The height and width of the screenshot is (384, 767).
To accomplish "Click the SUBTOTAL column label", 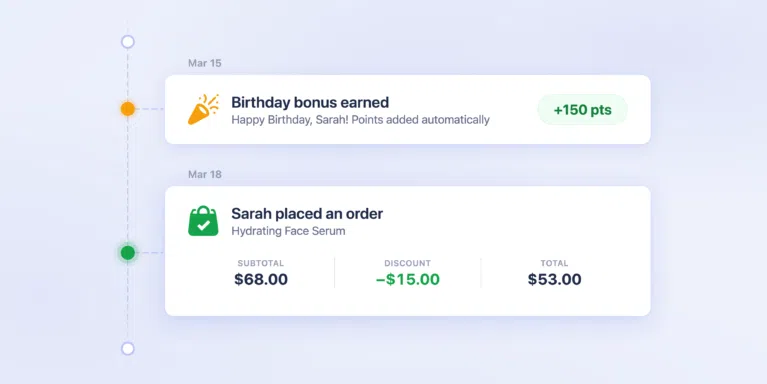I will pos(261,263).
